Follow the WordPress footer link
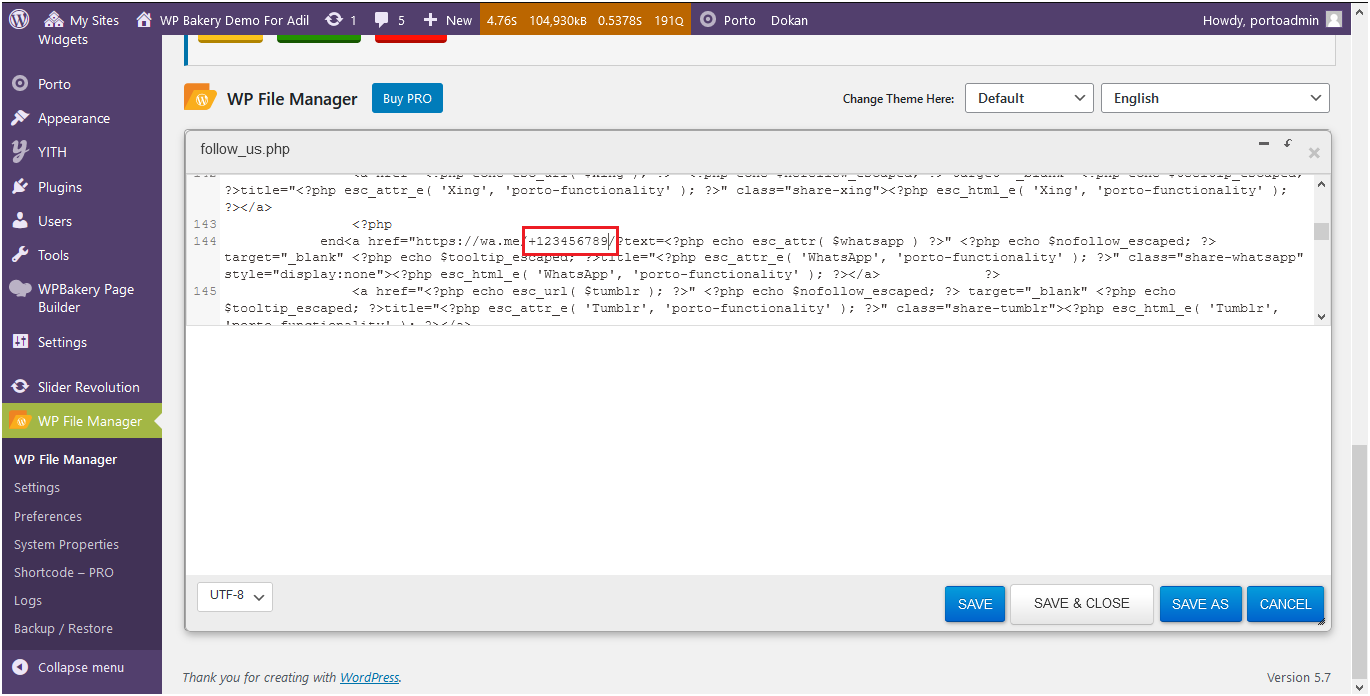1370x696 pixels. tap(369, 677)
